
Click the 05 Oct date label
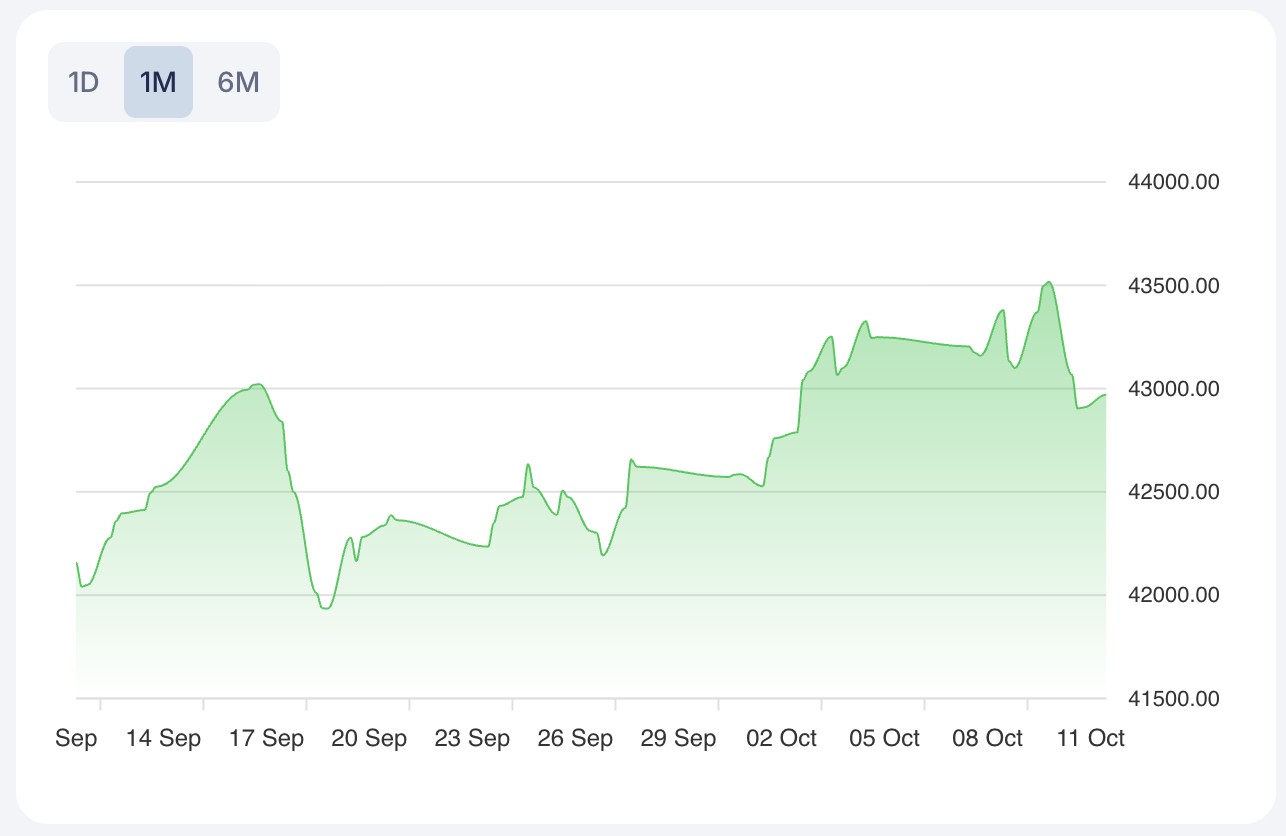[x=884, y=739]
